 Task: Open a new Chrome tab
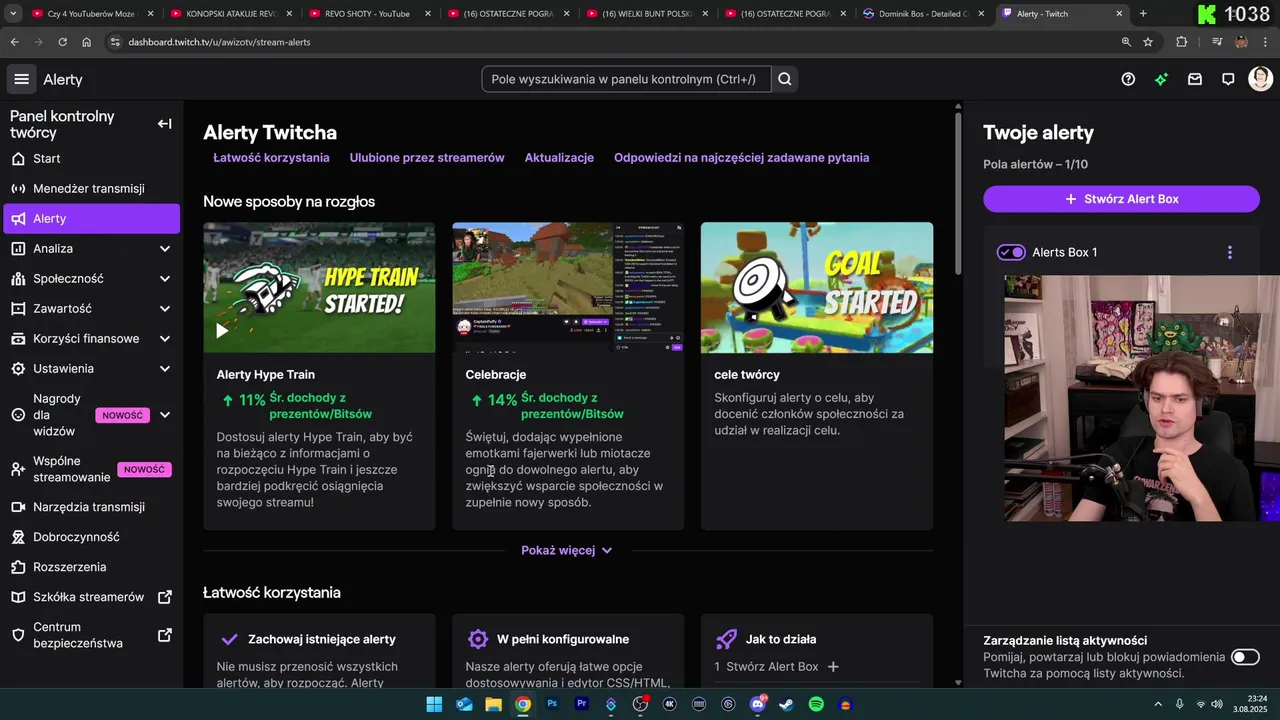point(1143,14)
